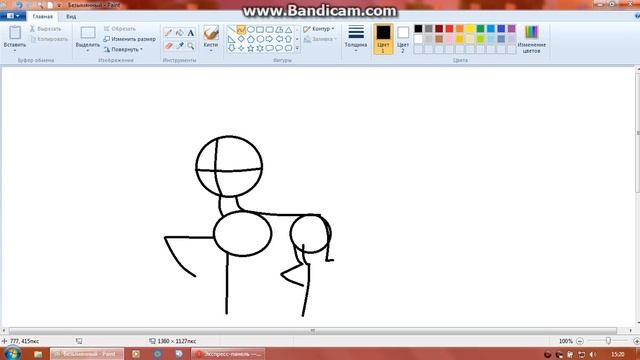Activate Color 1 (Цвет 1) box

tap(383, 39)
